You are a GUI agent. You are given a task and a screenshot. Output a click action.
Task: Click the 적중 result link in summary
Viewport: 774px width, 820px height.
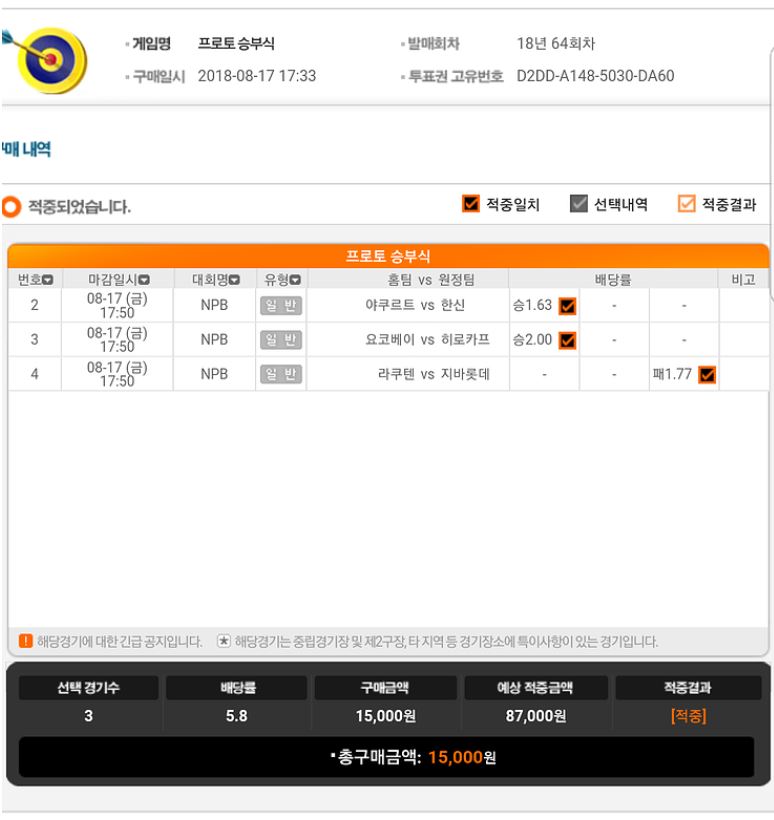click(x=688, y=715)
